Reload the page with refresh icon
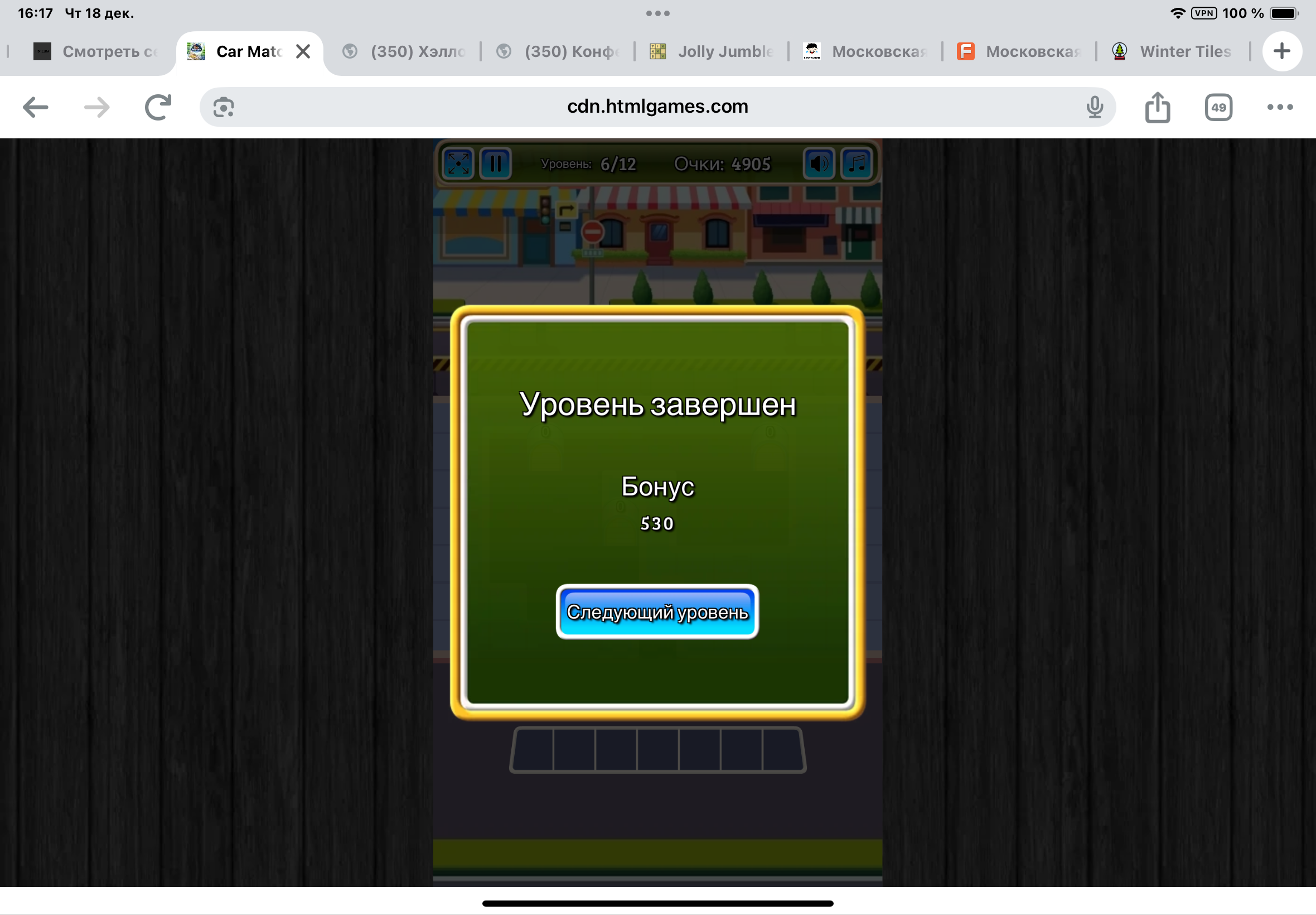The image size is (1316, 915). [158, 107]
